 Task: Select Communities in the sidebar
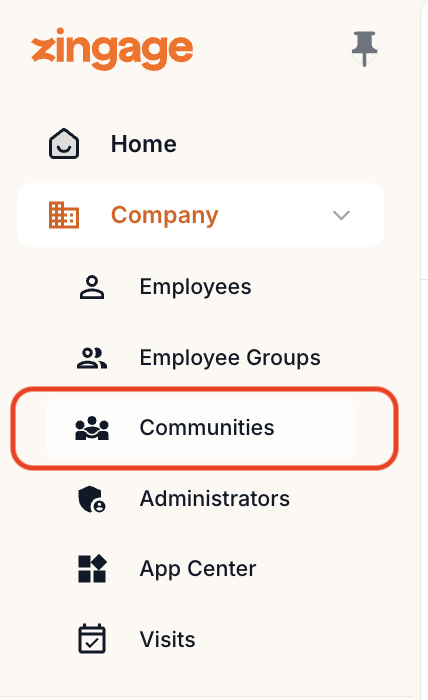coord(207,428)
